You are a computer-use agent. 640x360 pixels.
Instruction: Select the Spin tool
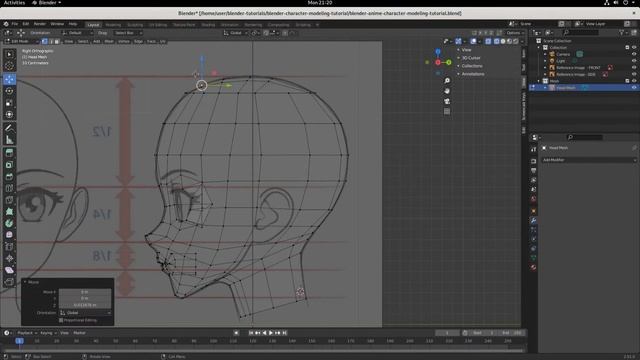9,223
